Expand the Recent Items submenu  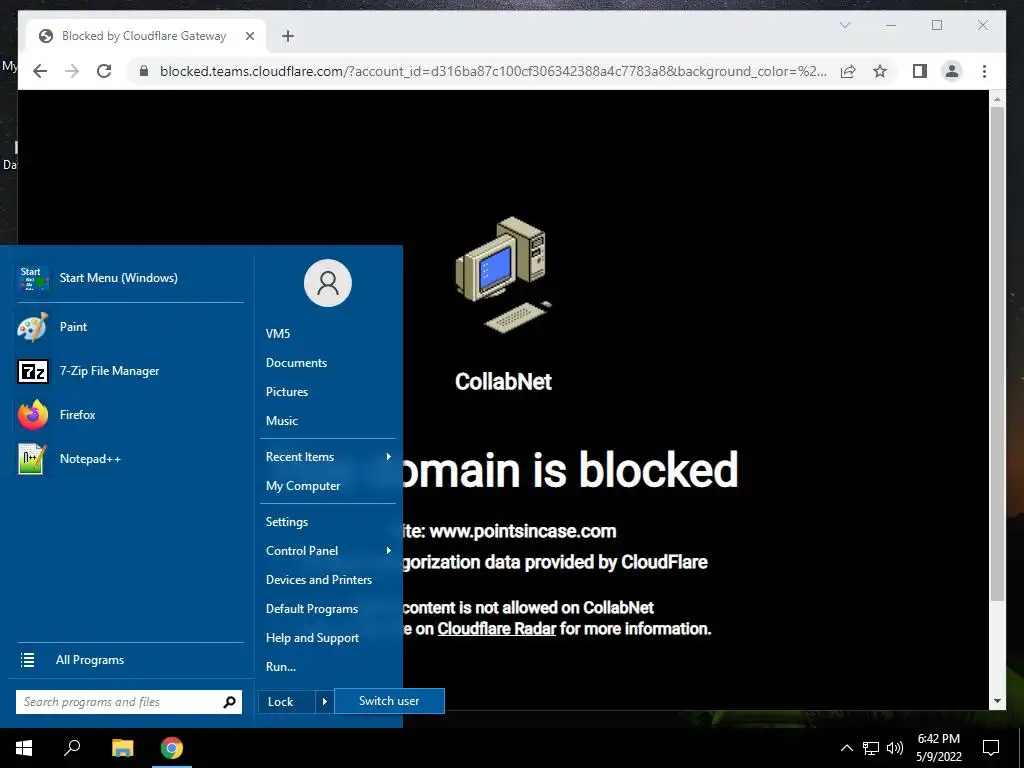(x=328, y=456)
